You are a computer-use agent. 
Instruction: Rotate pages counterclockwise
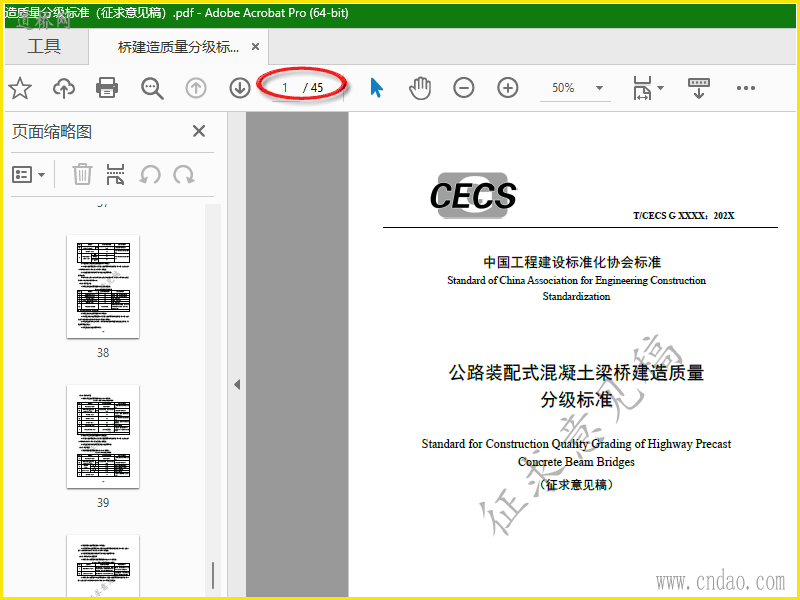[x=150, y=174]
